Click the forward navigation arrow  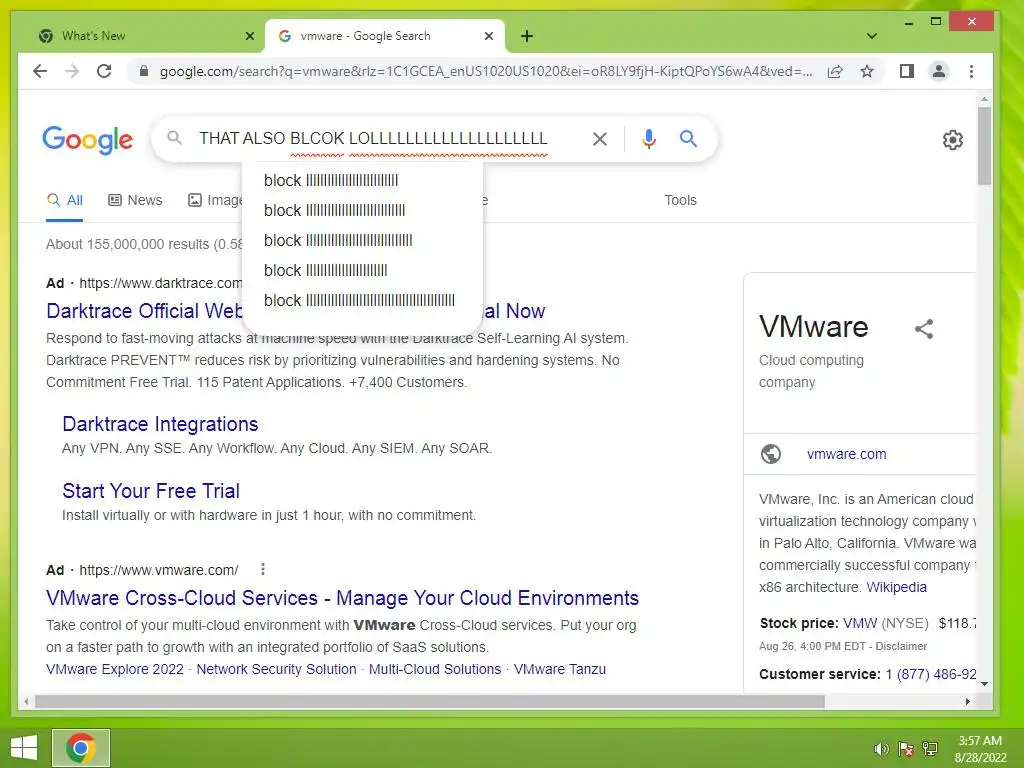(x=72, y=71)
